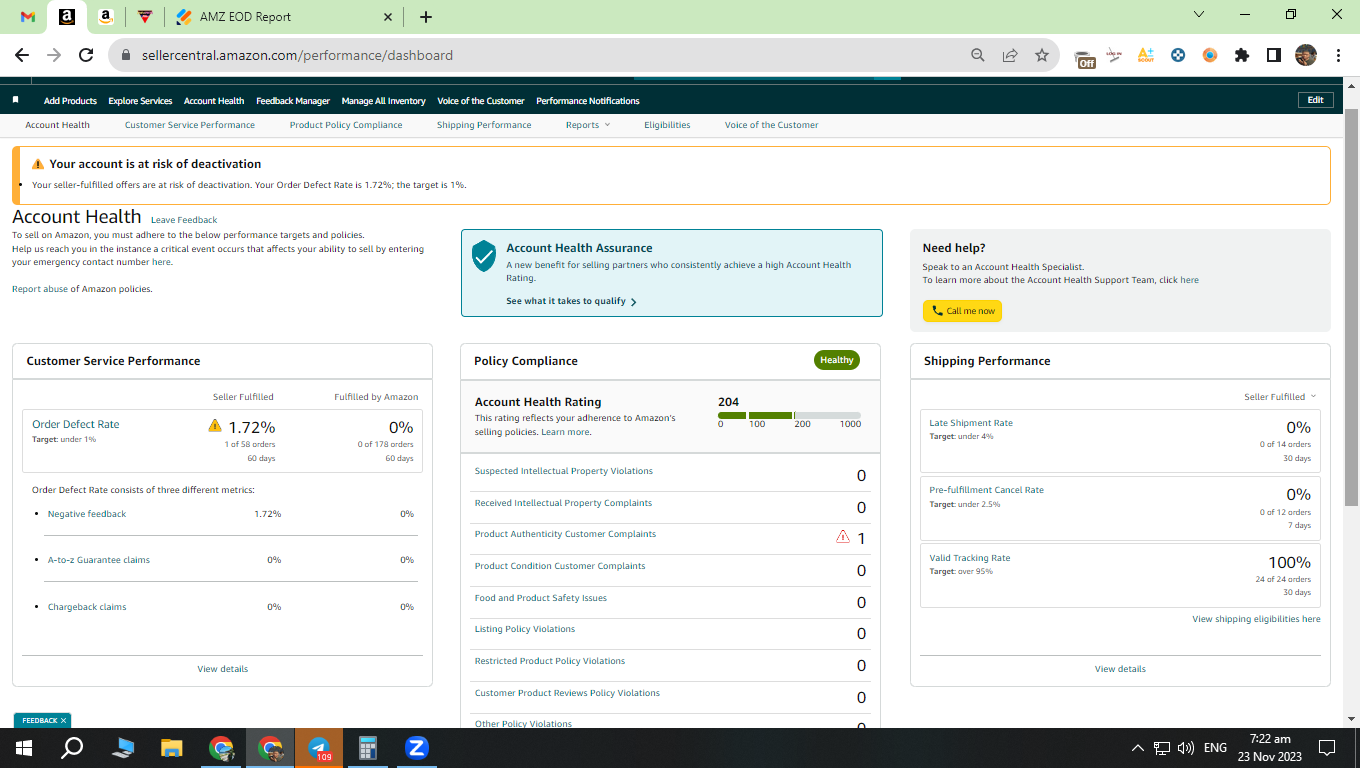Click the Edit button on the favorites bar
This screenshot has height=768, width=1360.
[1315, 100]
